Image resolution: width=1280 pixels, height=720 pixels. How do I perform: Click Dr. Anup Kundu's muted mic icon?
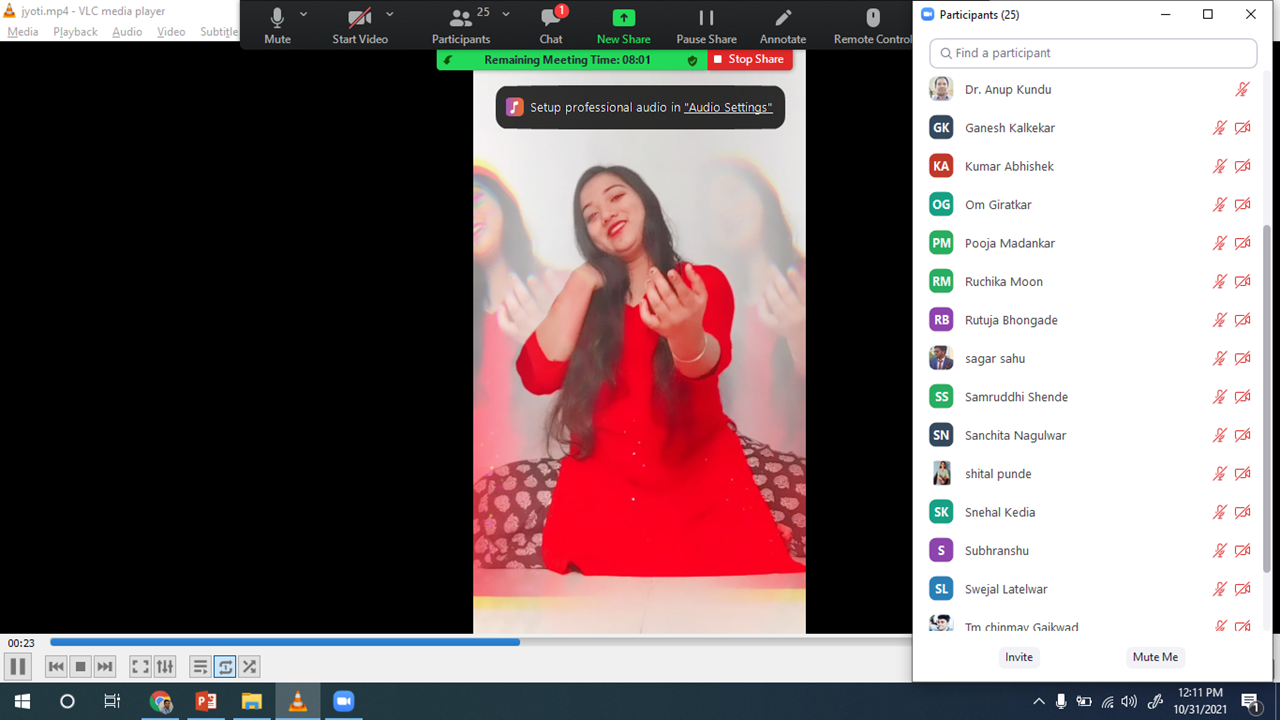tap(1242, 89)
